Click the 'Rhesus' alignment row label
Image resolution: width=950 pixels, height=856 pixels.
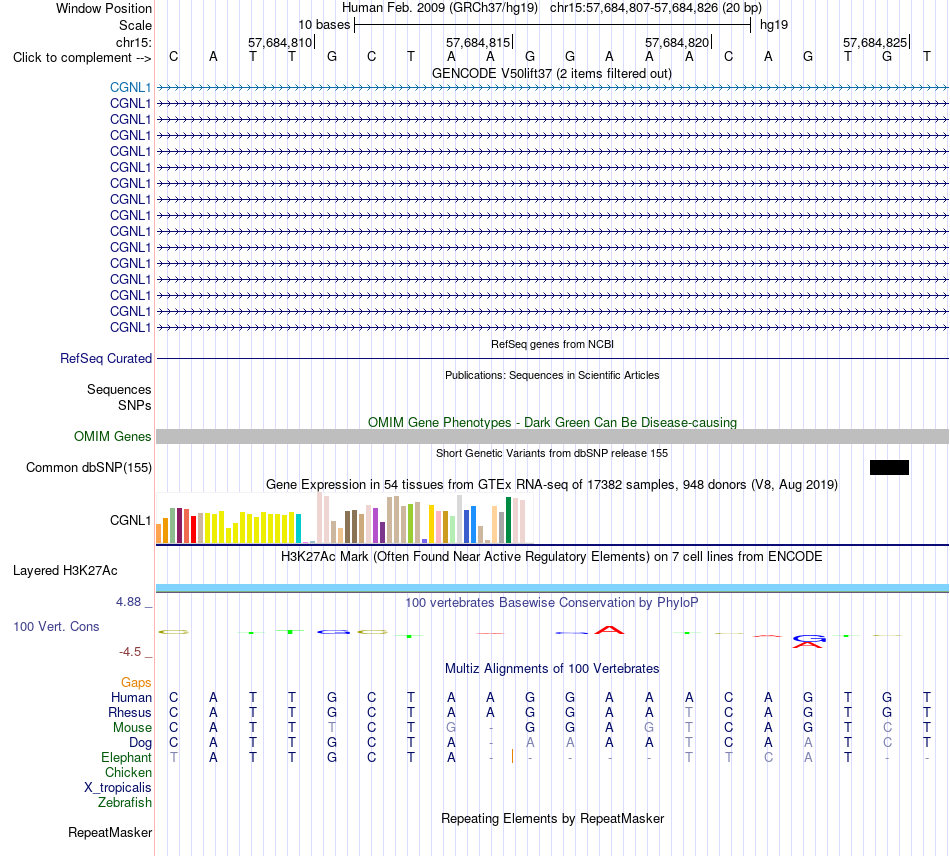(x=130, y=712)
